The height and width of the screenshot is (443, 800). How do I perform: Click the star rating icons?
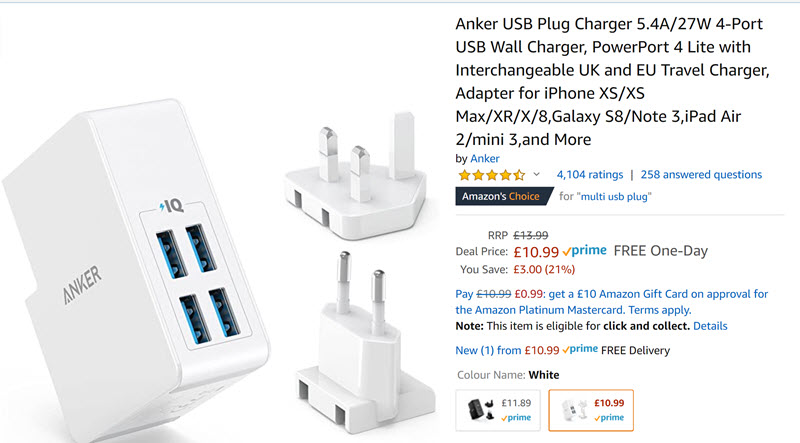[x=491, y=175]
